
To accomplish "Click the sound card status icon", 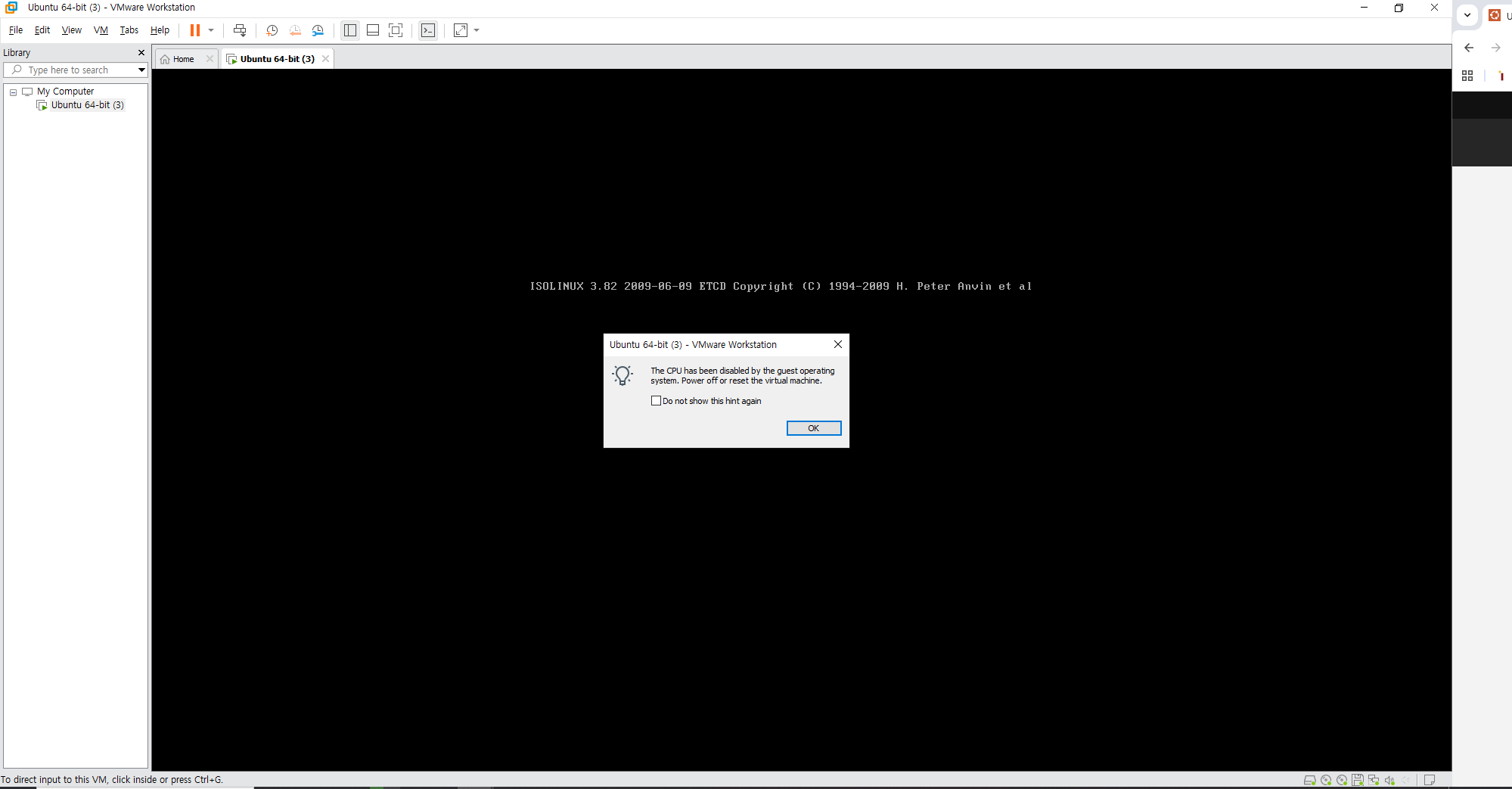I will [1389, 780].
